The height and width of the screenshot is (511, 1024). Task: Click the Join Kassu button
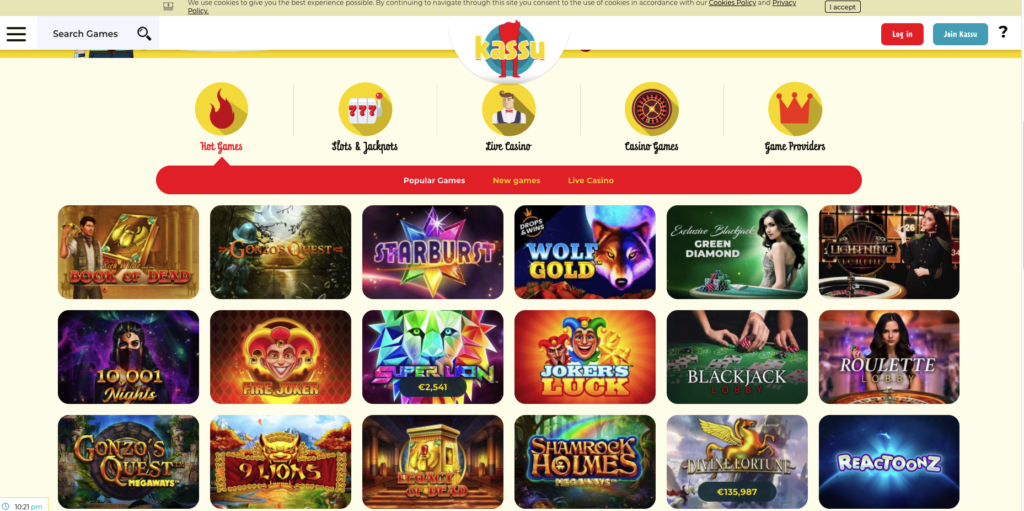coord(960,34)
